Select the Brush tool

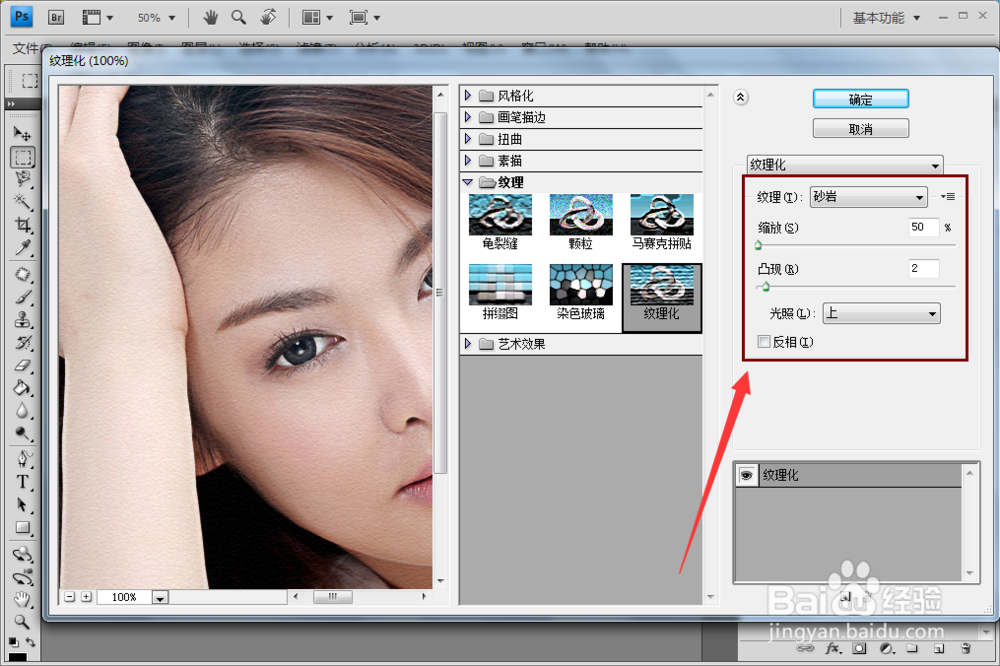tap(22, 297)
